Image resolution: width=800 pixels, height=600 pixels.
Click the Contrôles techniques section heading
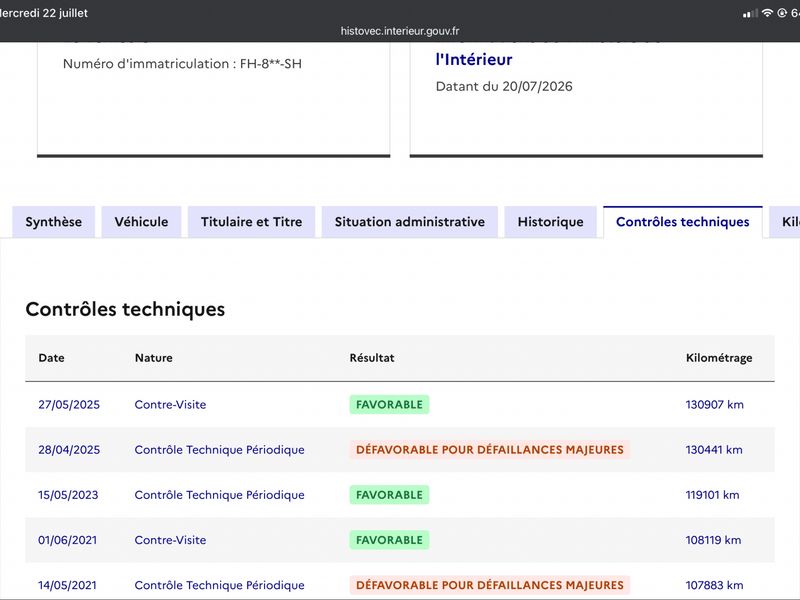(x=125, y=309)
